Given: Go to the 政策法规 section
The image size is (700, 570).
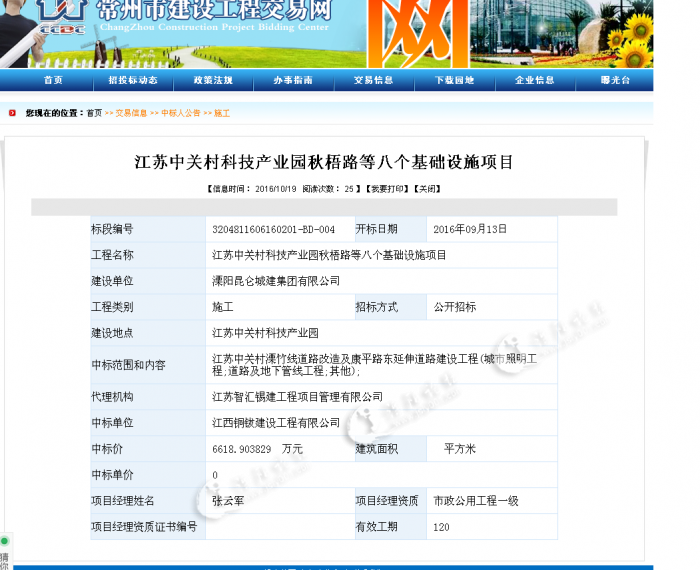Looking at the screenshot, I should [x=213, y=80].
